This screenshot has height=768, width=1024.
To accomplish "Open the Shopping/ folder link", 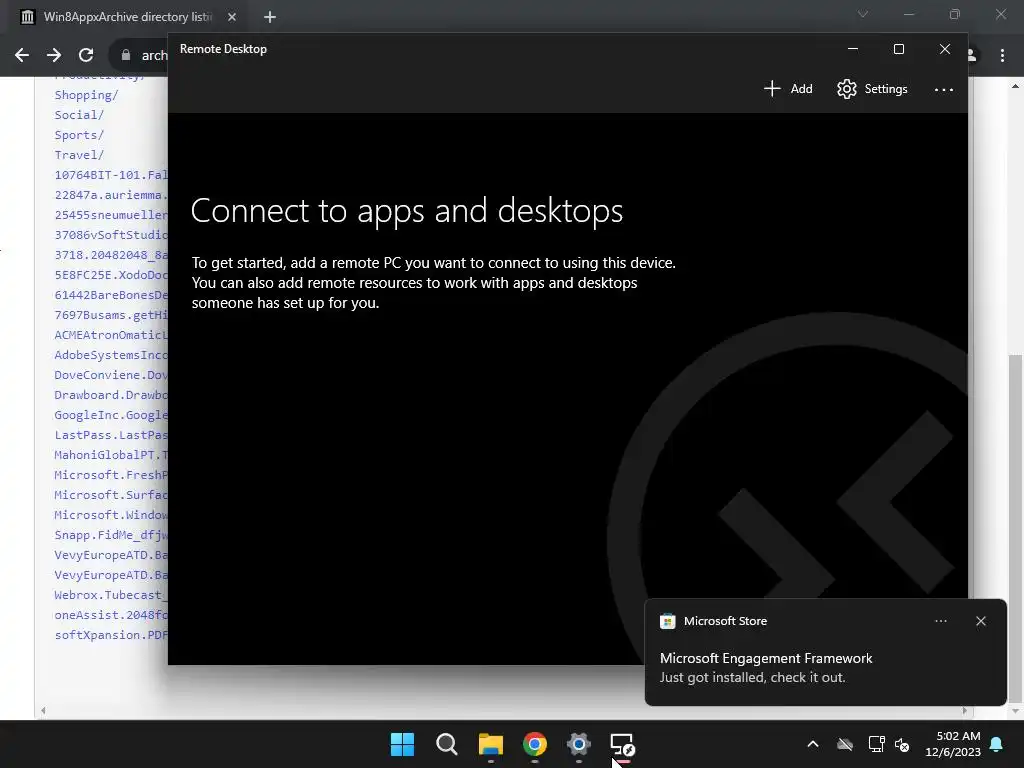I will coord(86,95).
